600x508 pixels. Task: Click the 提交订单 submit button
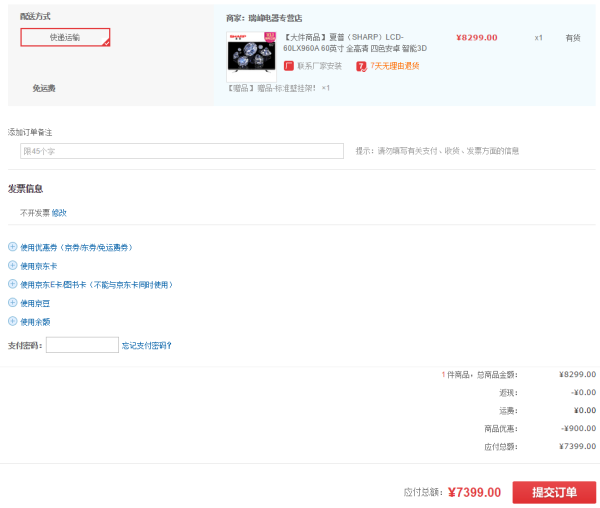(554, 492)
